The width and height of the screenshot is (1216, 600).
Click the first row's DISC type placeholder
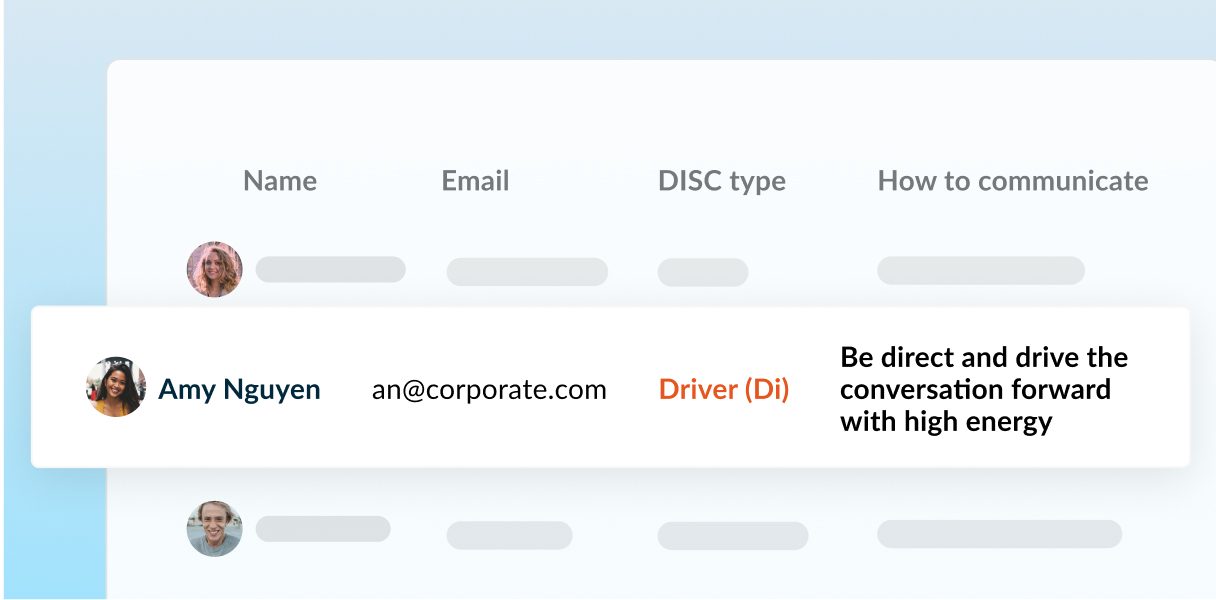click(x=702, y=272)
